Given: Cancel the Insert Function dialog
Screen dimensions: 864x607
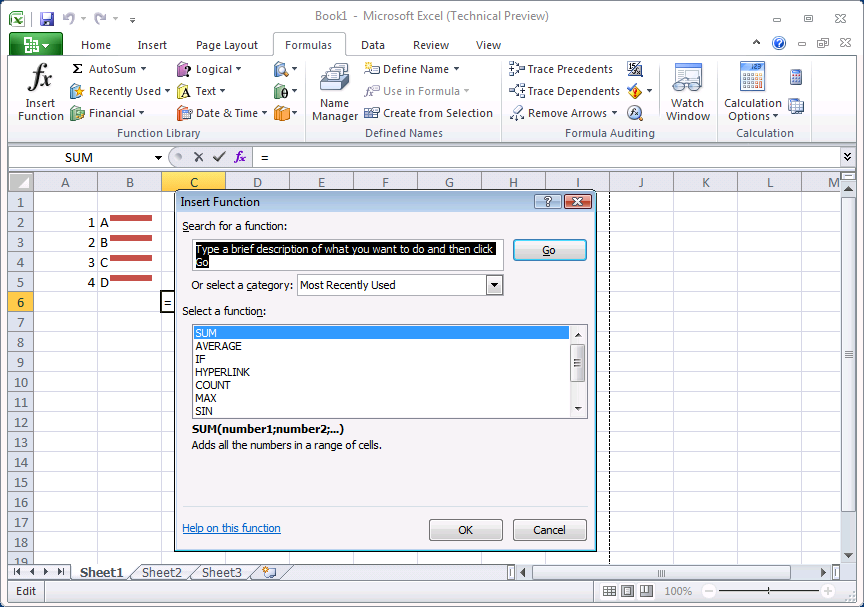Looking at the screenshot, I should pos(549,530).
